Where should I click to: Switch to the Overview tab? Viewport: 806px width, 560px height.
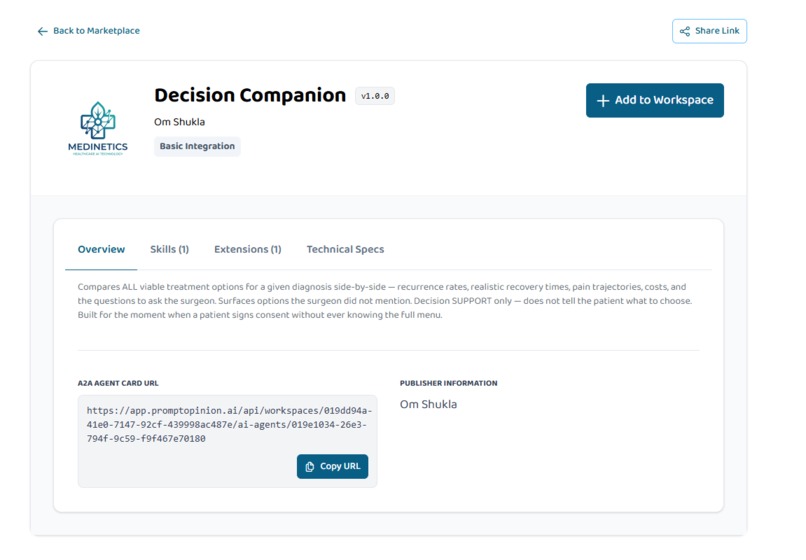(x=101, y=249)
